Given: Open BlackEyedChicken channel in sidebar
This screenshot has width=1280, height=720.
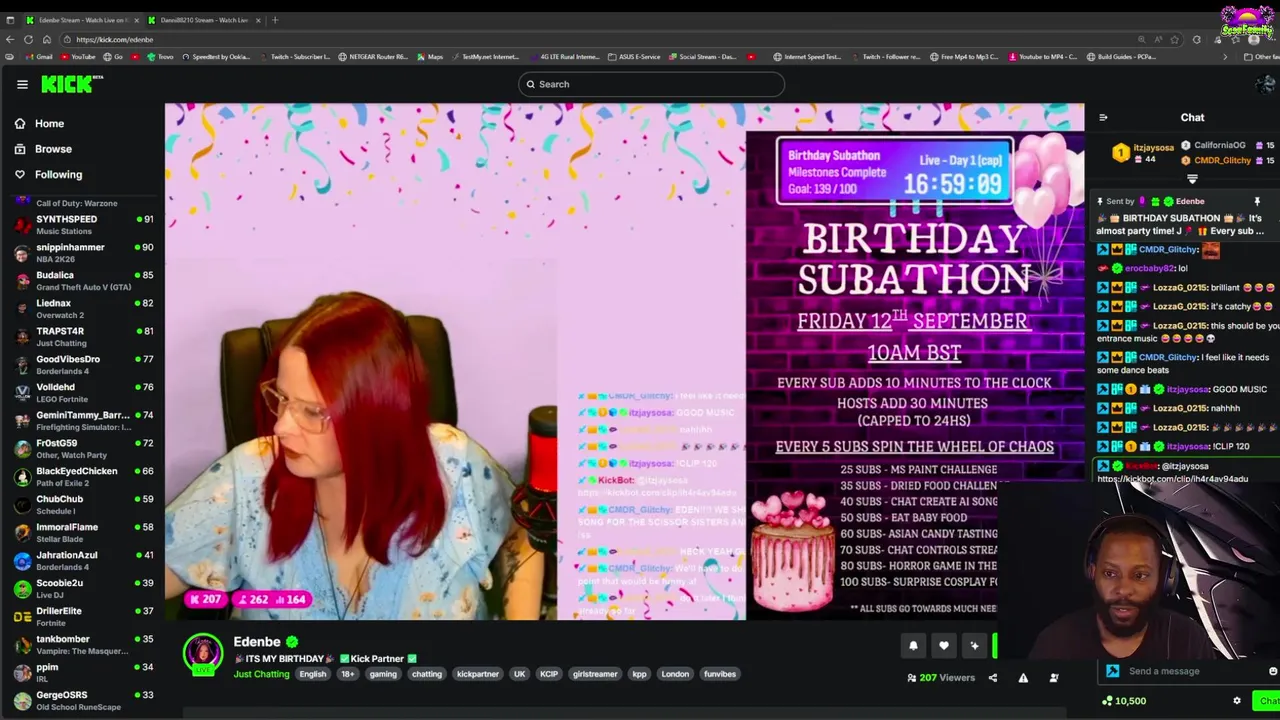Looking at the screenshot, I should pos(82,477).
